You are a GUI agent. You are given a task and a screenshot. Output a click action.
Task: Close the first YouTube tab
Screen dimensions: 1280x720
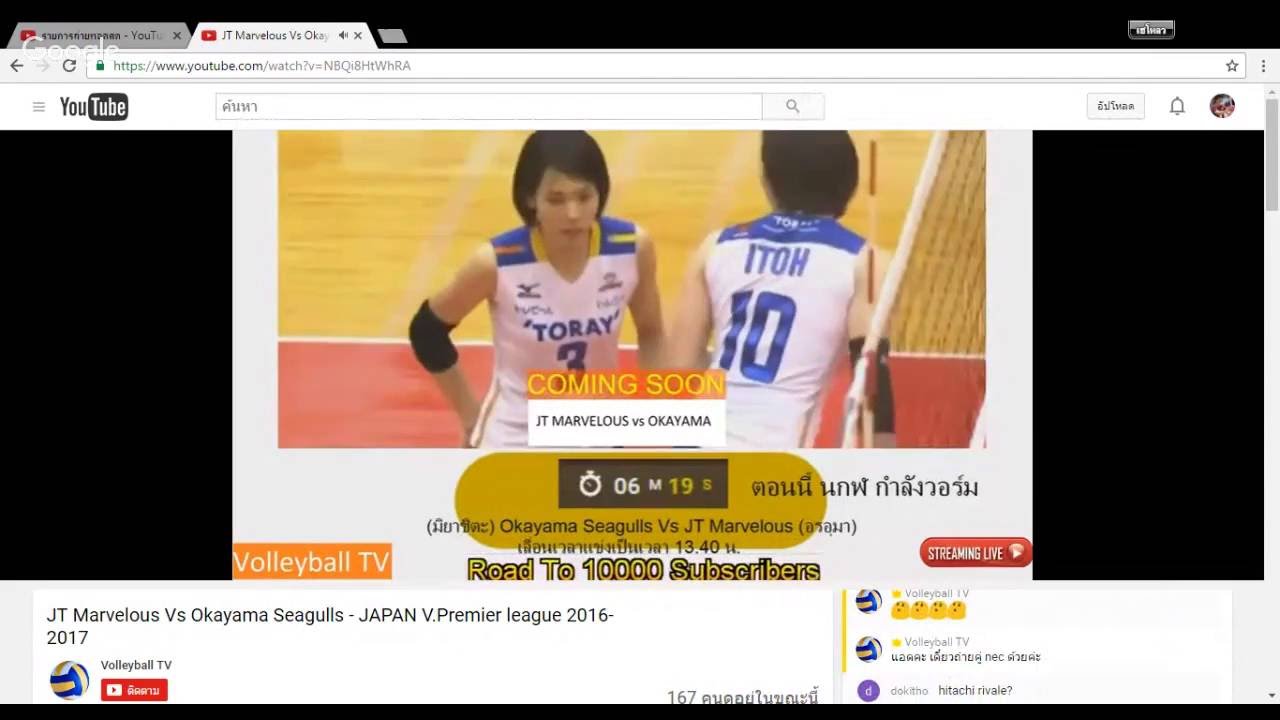177,35
